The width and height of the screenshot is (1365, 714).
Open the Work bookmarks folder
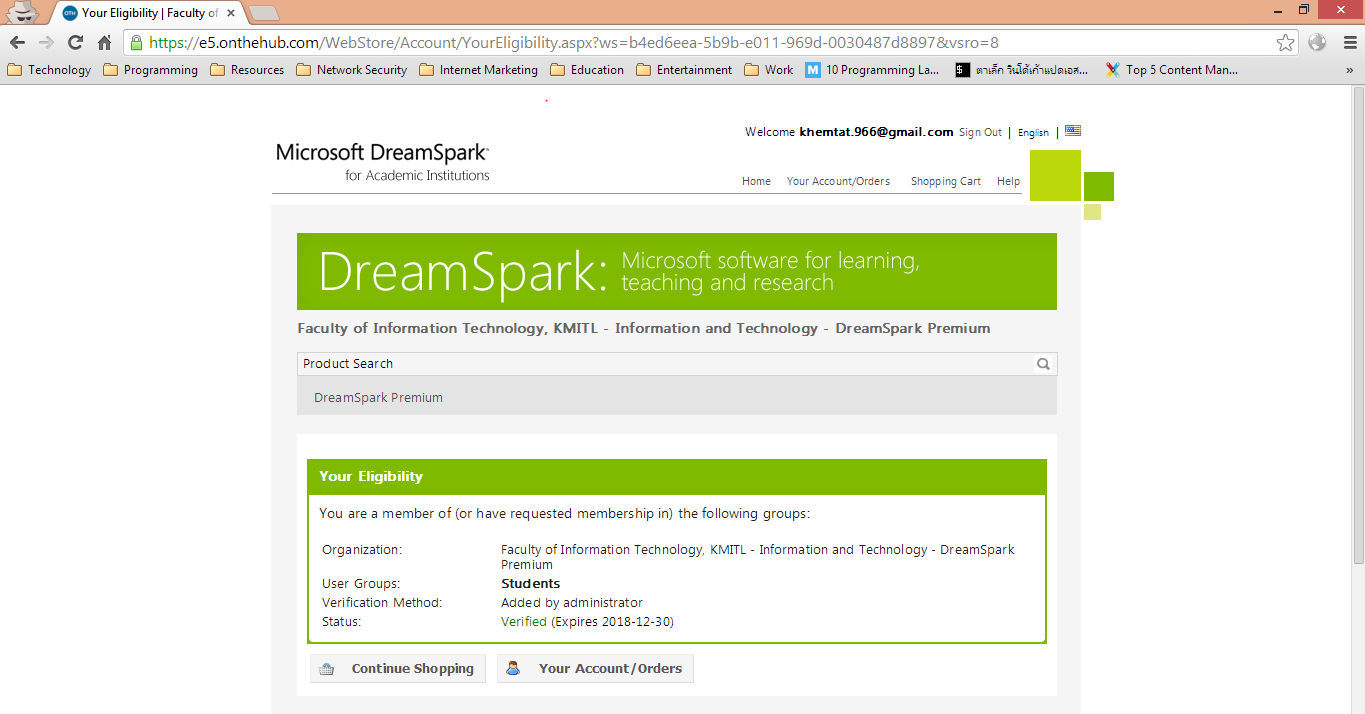(769, 70)
